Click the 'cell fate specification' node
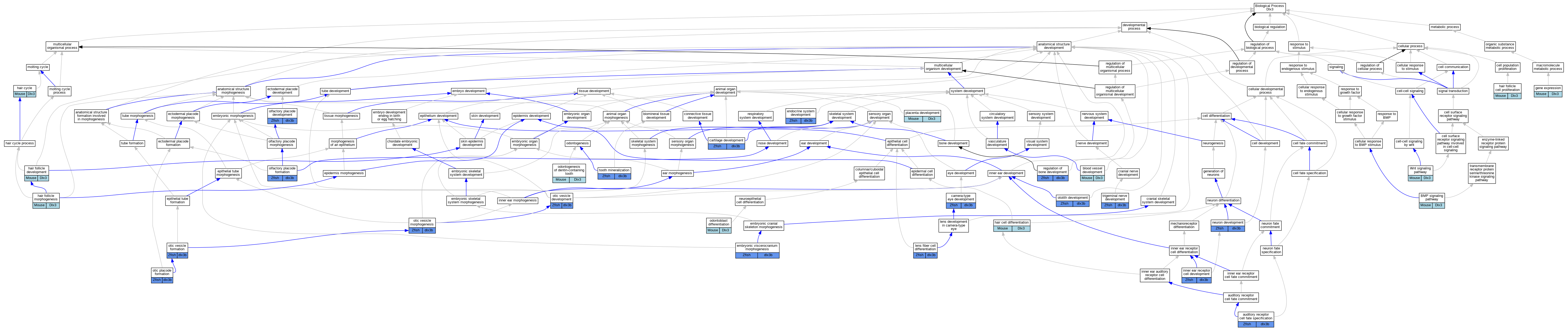Screen dimensions: 1568x330 tap(1309, 173)
